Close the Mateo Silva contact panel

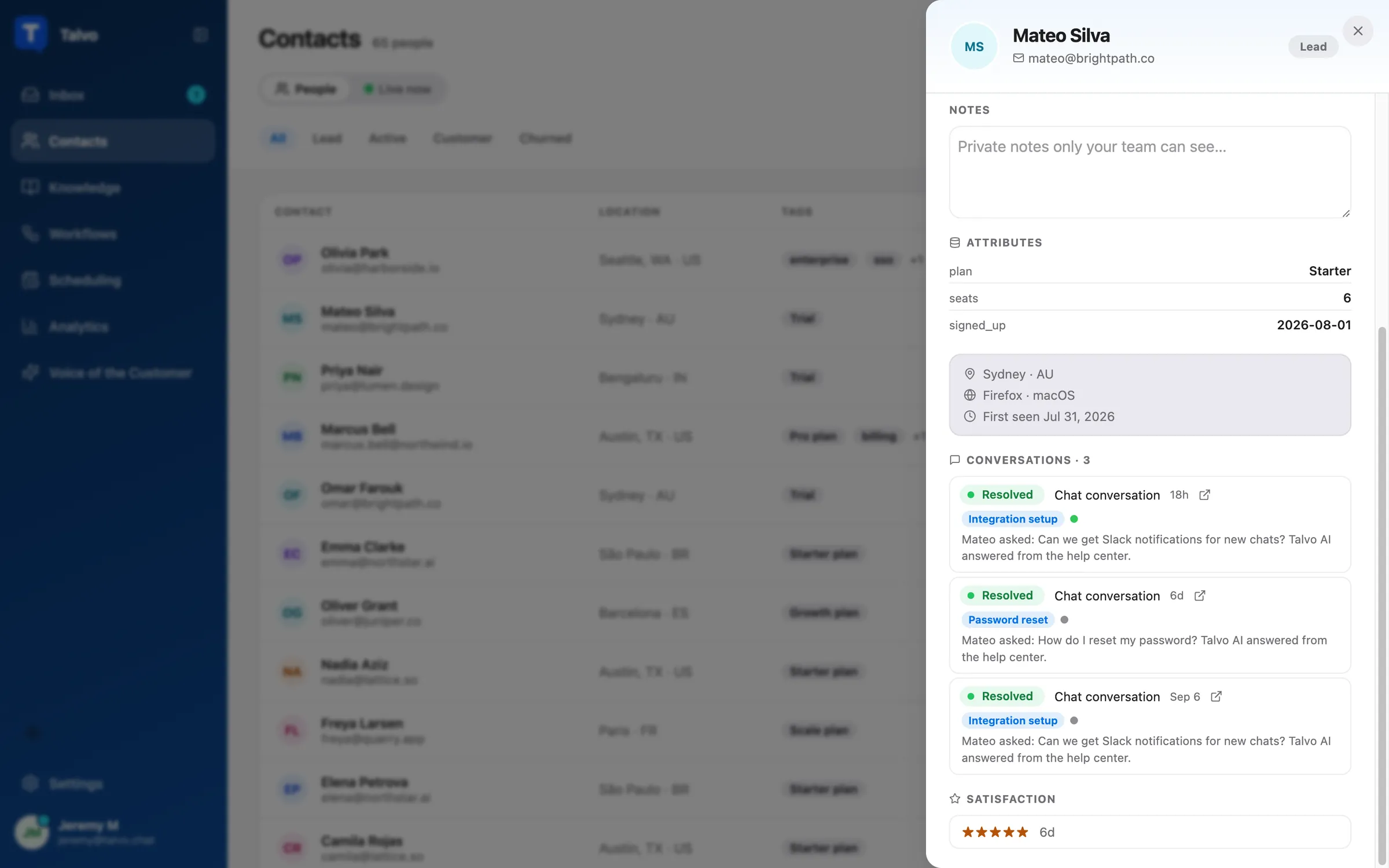[x=1358, y=31]
